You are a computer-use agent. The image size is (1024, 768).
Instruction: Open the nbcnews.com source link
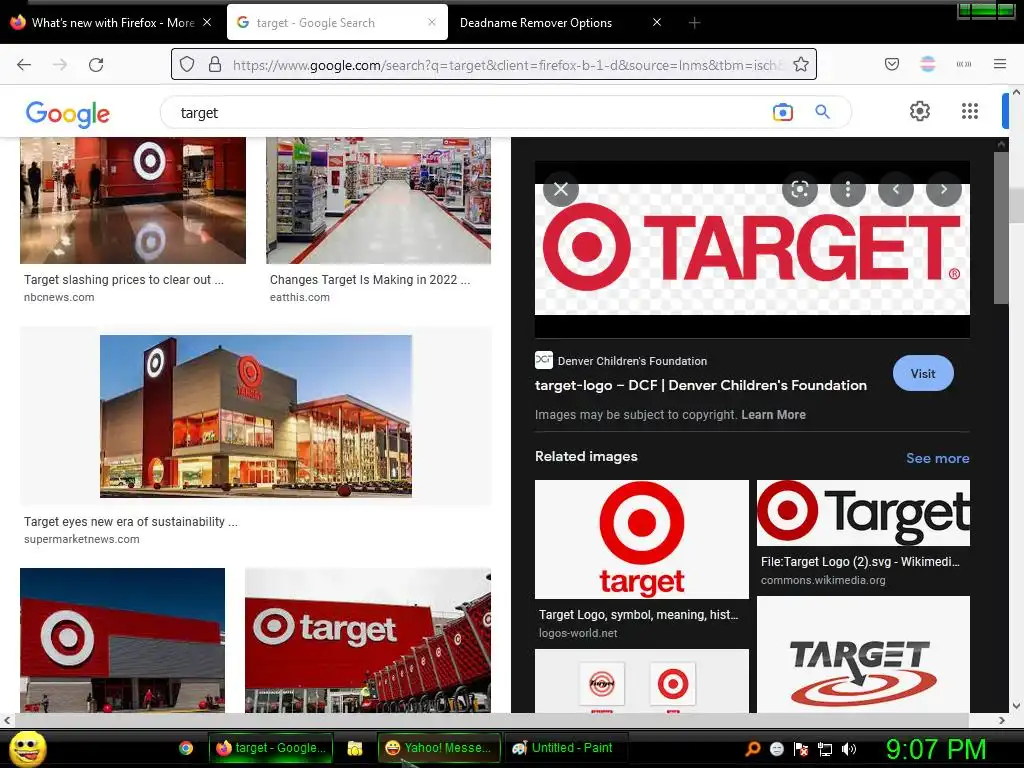pos(59,297)
